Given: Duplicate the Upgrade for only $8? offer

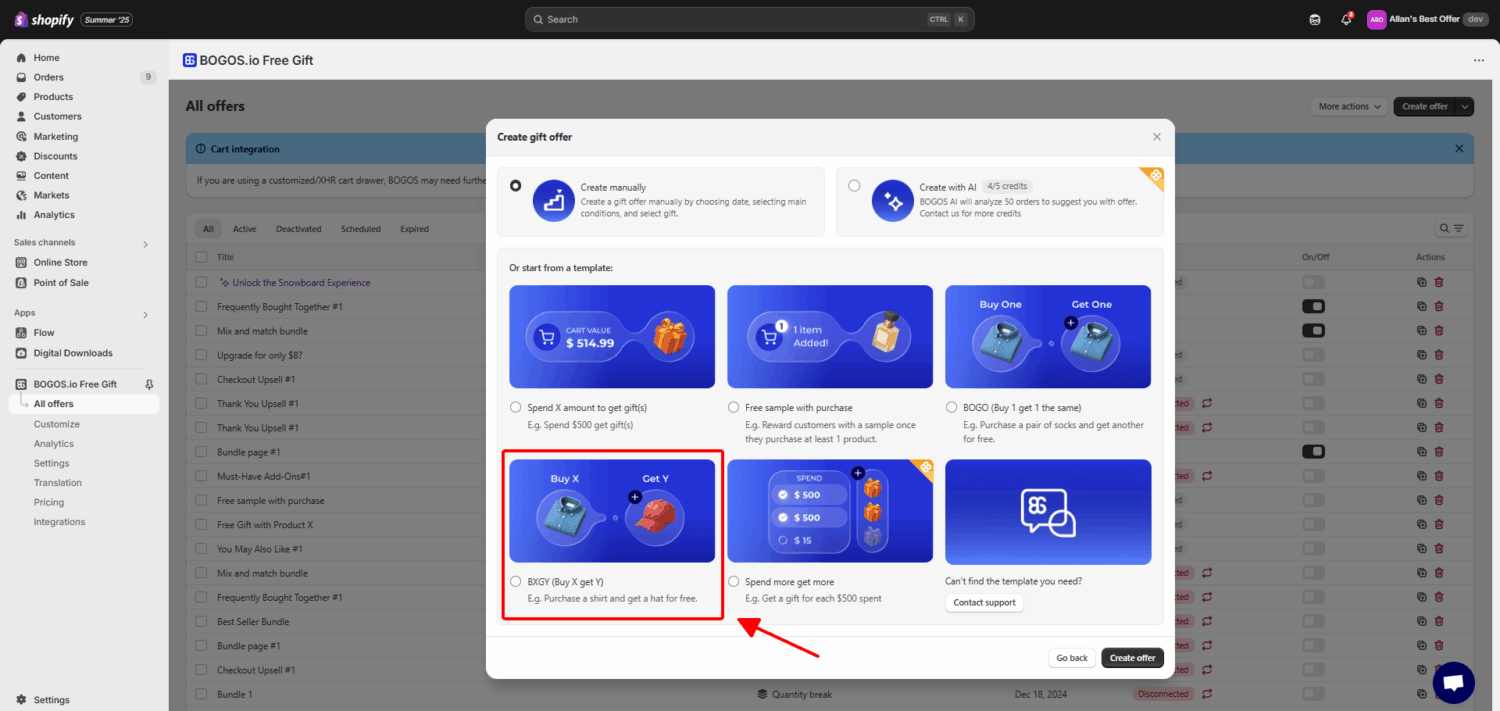Looking at the screenshot, I should (1422, 355).
